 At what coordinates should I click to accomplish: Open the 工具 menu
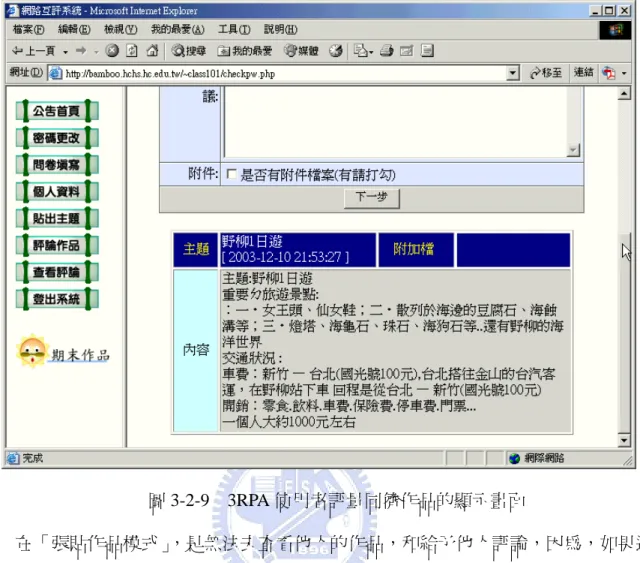click(x=234, y=29)
